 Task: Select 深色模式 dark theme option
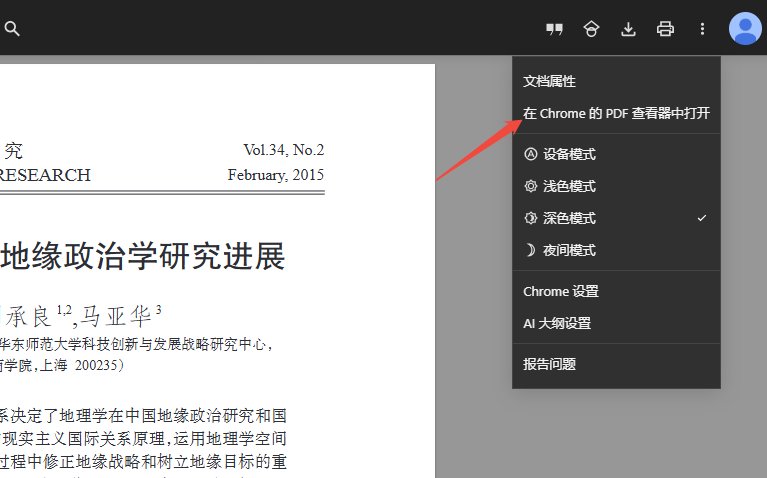[x=616, y=218]
